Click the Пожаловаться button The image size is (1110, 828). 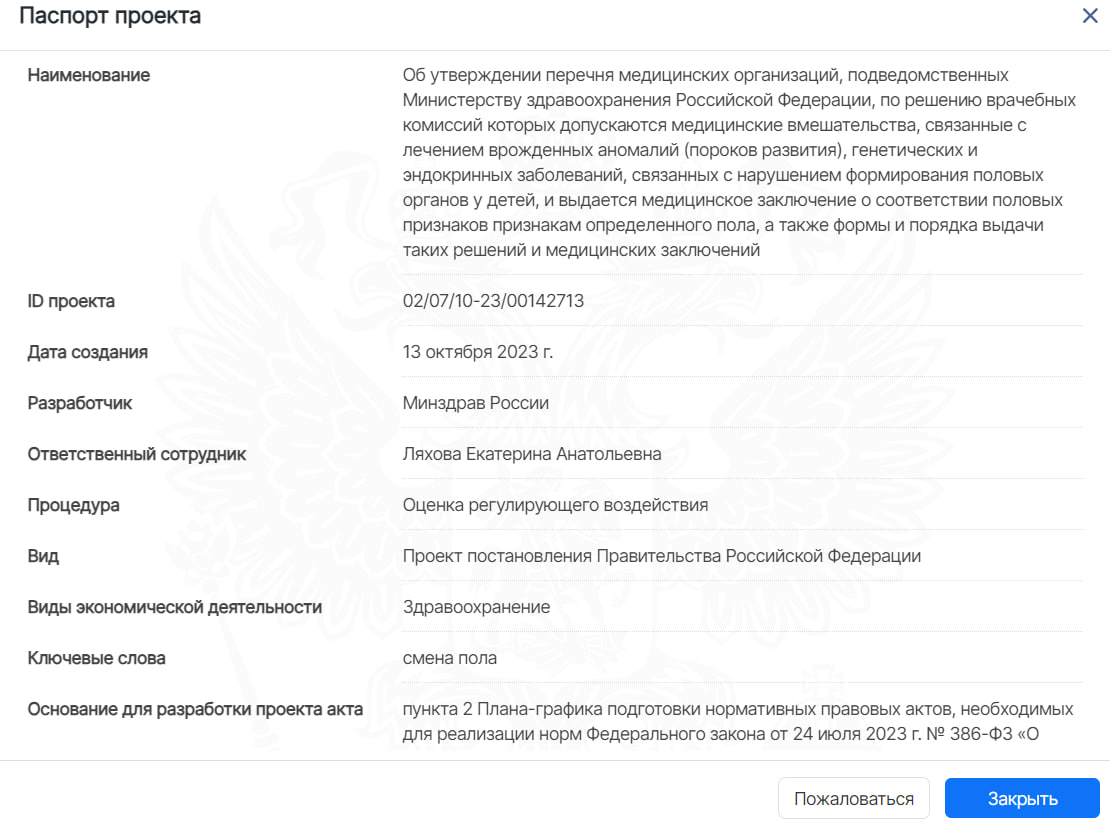point(854,798)
